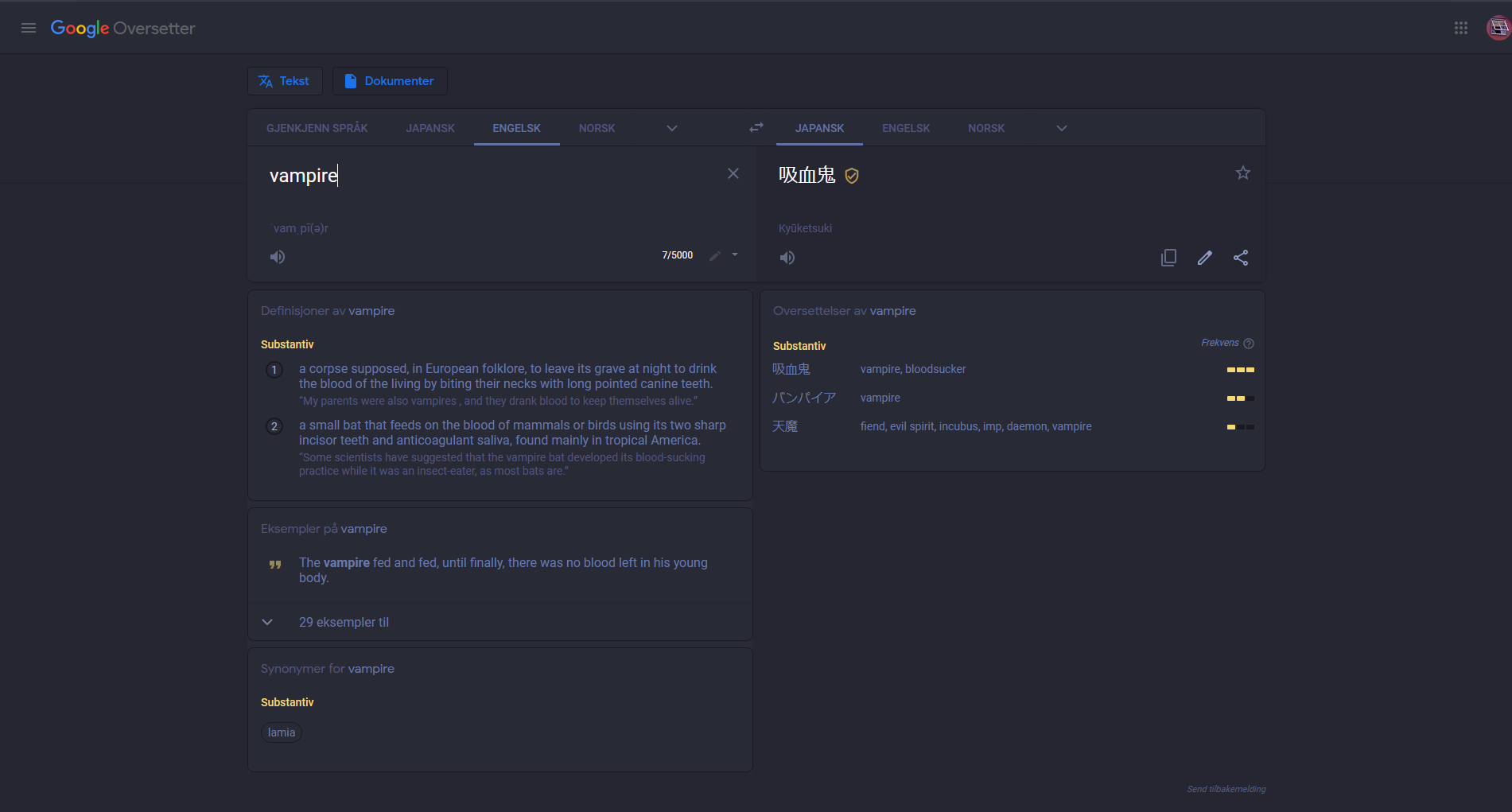This screenshot has width=1512, height=812.
Task: Expand 29 eksempler til
Action: click(344, 622)
